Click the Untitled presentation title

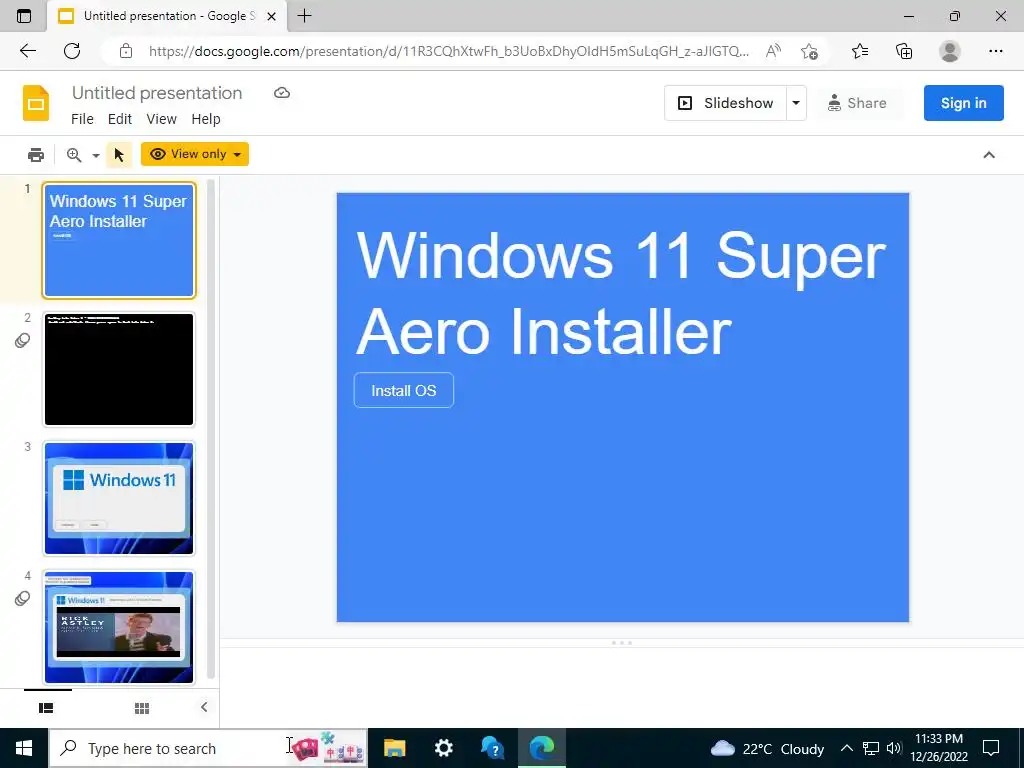tap(157, 93)
